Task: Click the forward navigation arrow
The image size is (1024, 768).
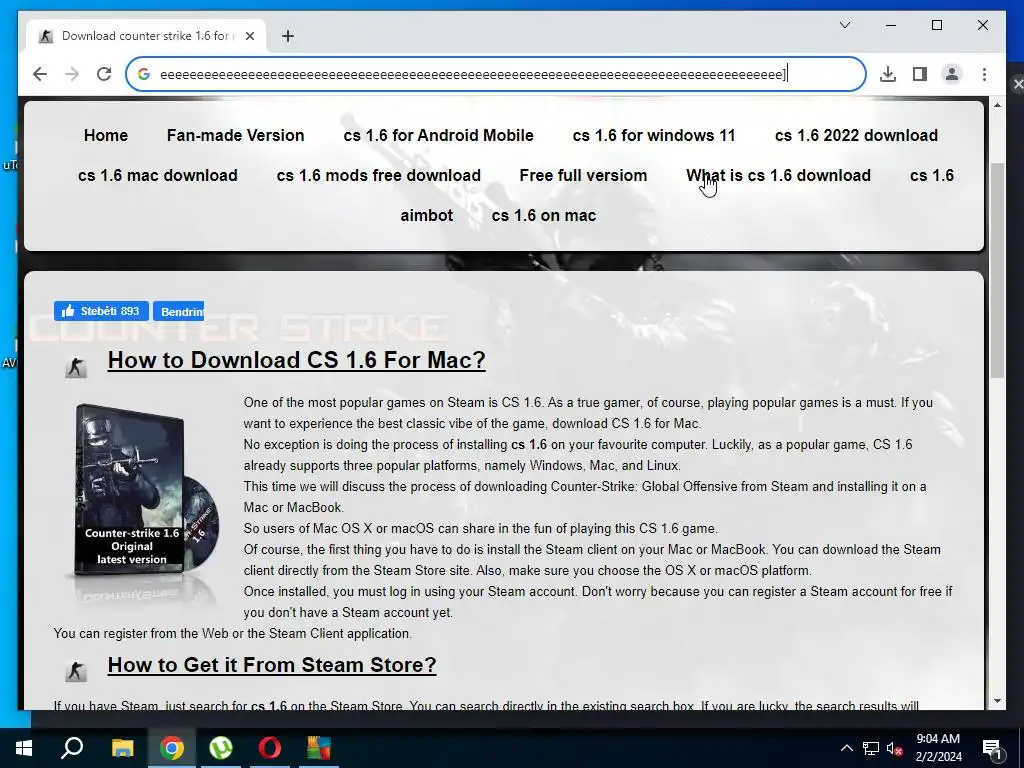Action: pyautogui.click(x=72, y=74)
